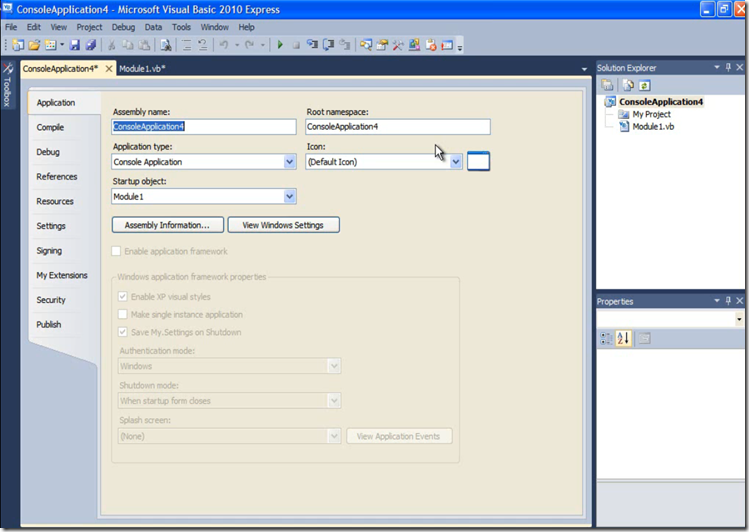Pin the Solution Explorer panel
The height and width of the screenshot is (532, 749).
(728, 67)
